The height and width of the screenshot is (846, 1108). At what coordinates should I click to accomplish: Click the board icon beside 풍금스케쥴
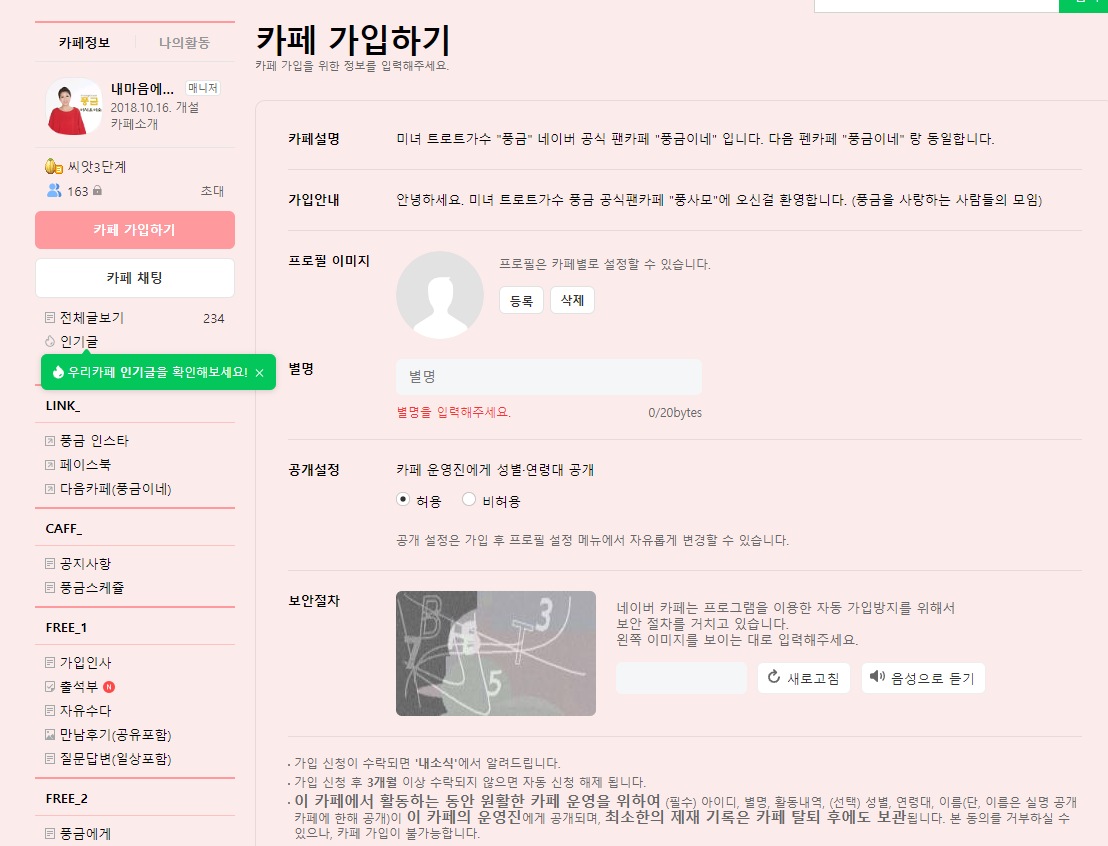pos(49,588)
